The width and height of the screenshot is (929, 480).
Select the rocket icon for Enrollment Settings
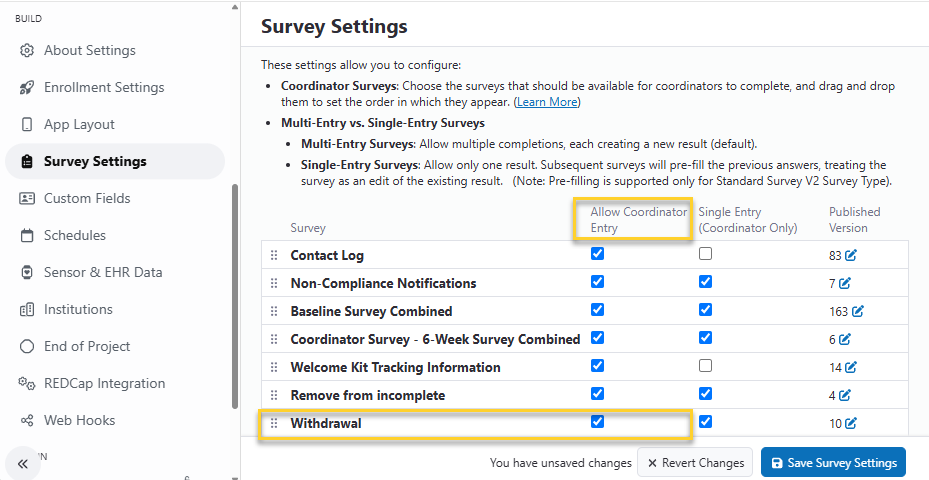tap(27, 88)
